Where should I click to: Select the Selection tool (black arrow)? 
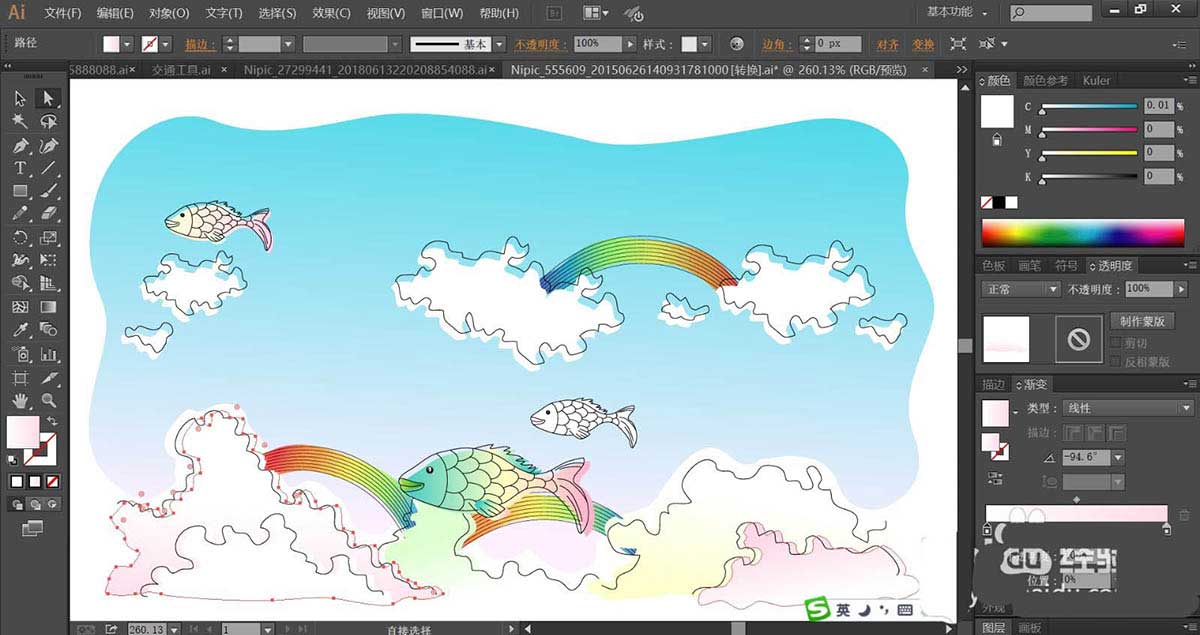(20, 98)
